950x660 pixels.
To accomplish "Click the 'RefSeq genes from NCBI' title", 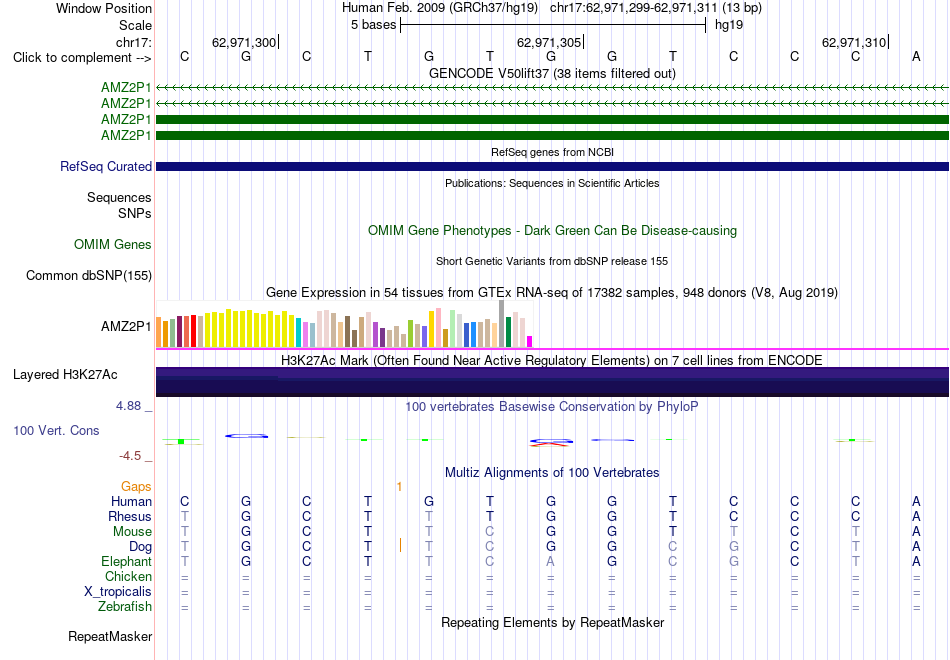I will [x=552, y=152].
